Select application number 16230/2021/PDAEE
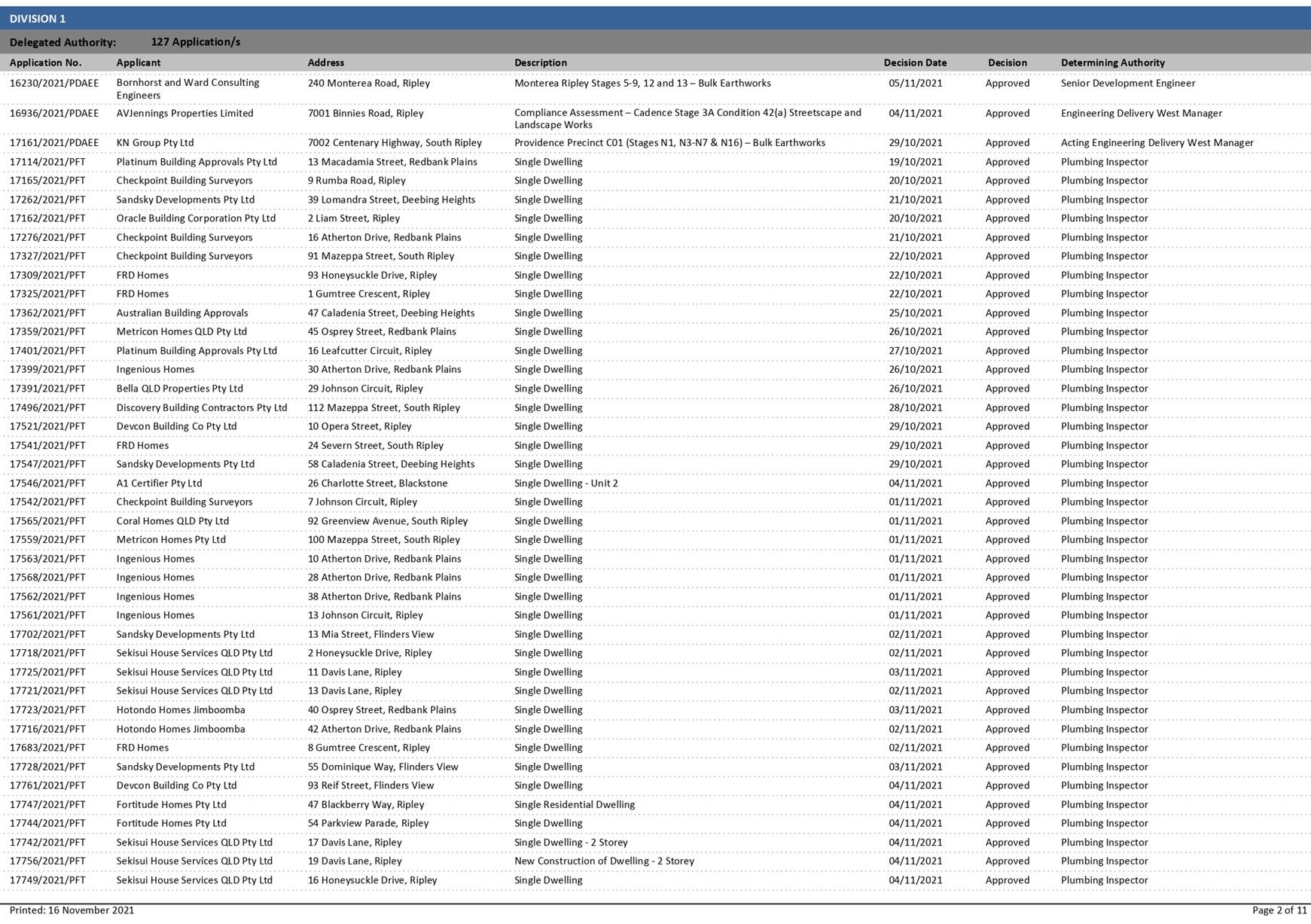Image resolution: width=1311 pixels, height=924 pixels. (x=54, y=84)
